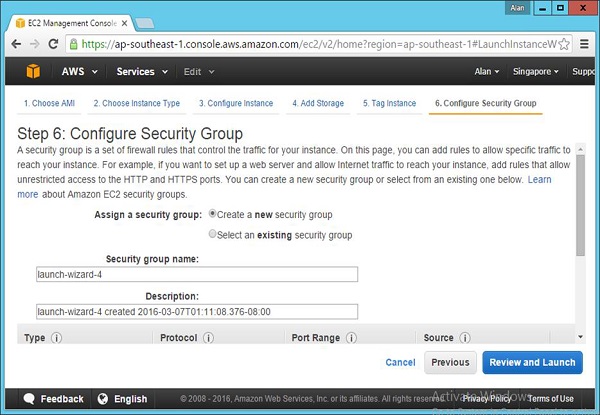This screenshot has width=600, height=415.
Task: Click the info icon beside Type
Action: [x=56, y=338]
